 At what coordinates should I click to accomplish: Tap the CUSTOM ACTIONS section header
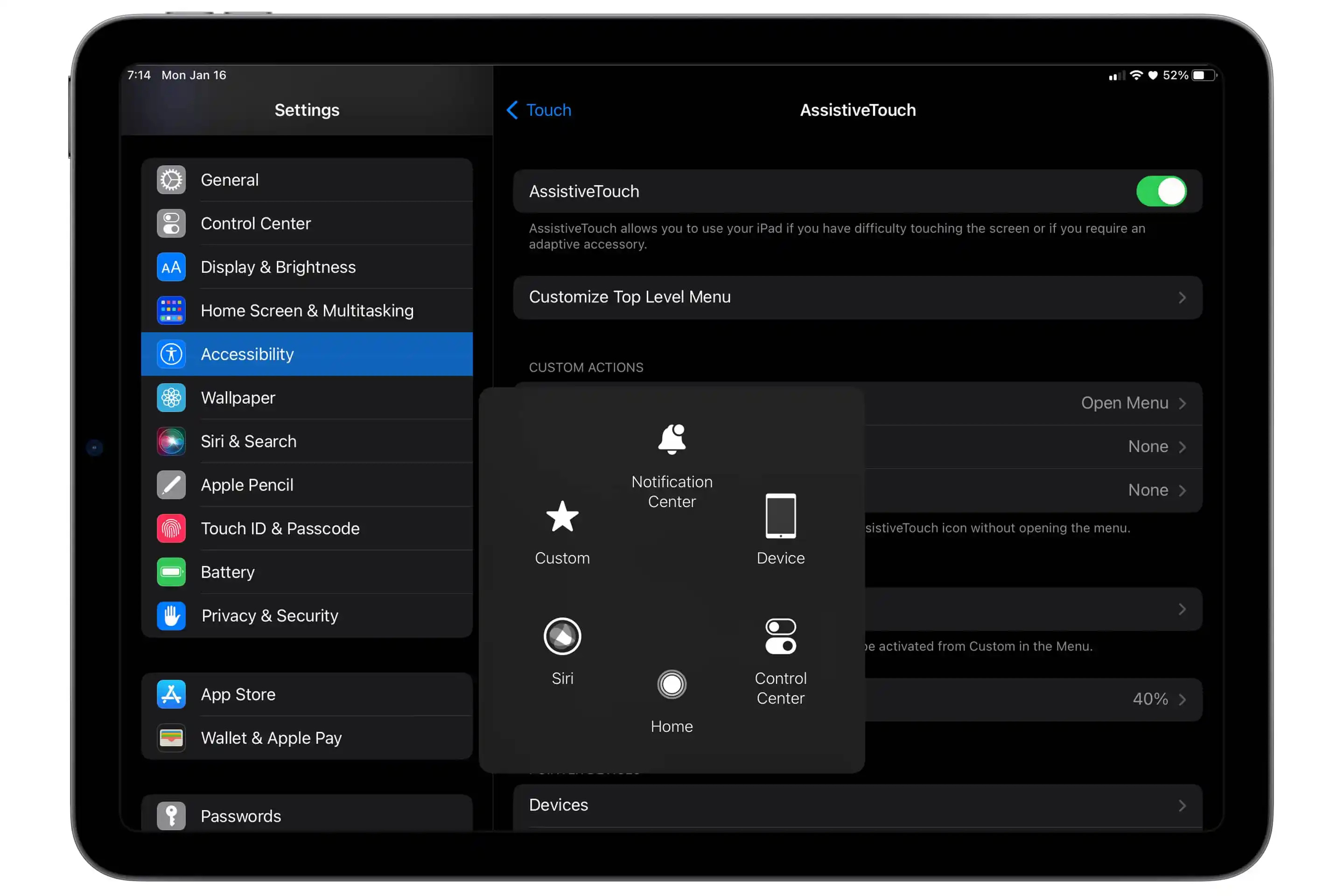pyautogui.click(x=586, y=367)
